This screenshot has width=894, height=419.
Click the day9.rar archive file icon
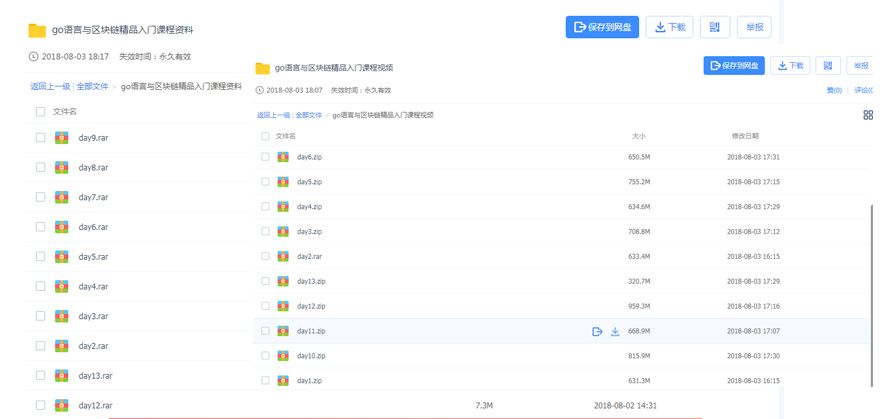61,138
